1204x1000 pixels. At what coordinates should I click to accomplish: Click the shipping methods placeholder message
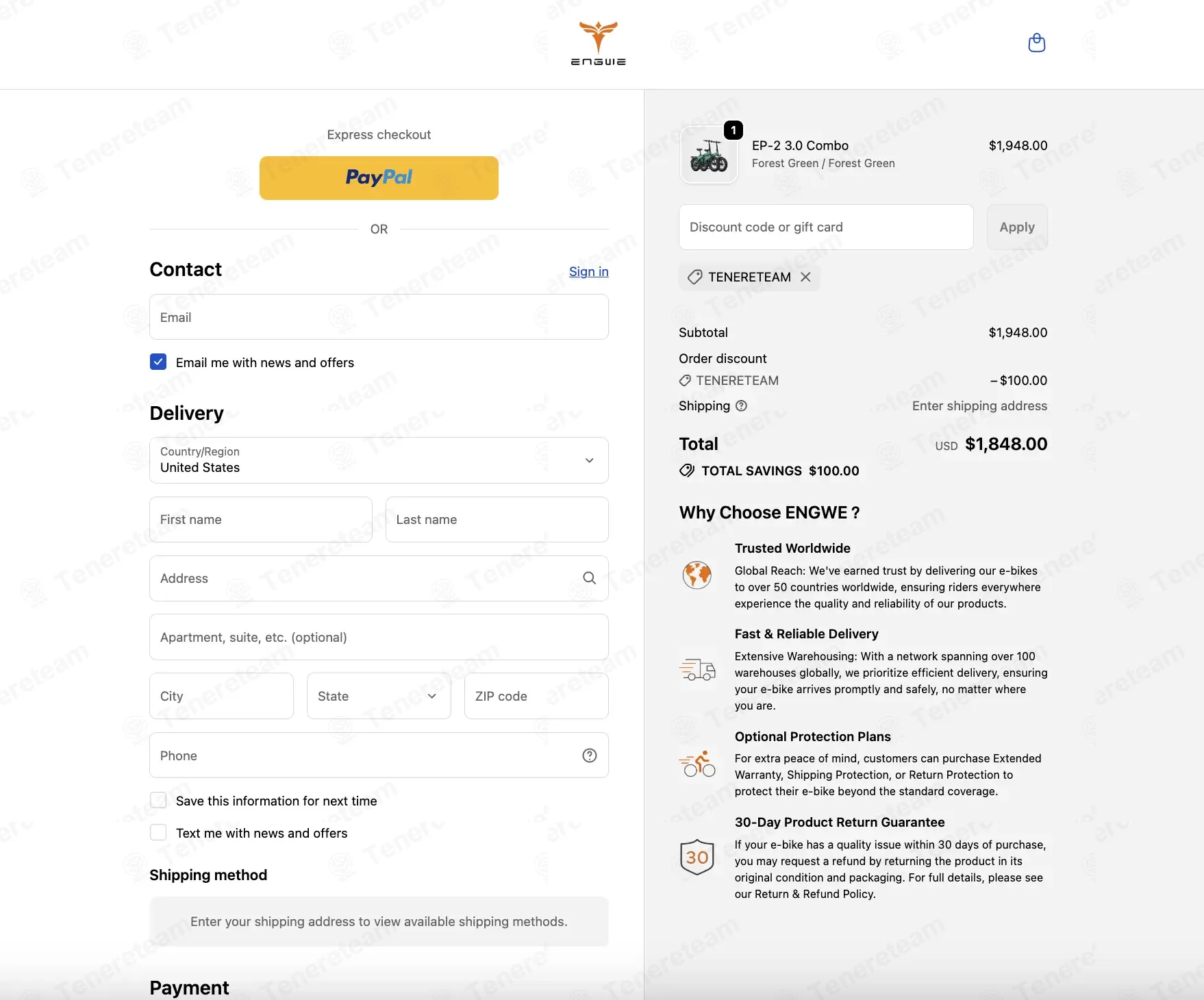pyautogui.click(x=379, y=921)
